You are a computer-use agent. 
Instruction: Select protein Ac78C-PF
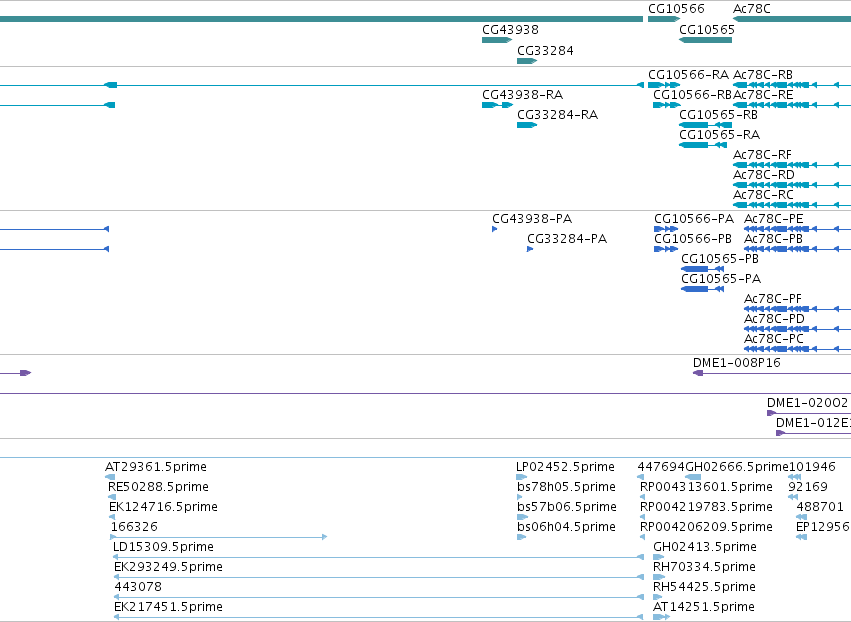point(773,300)
